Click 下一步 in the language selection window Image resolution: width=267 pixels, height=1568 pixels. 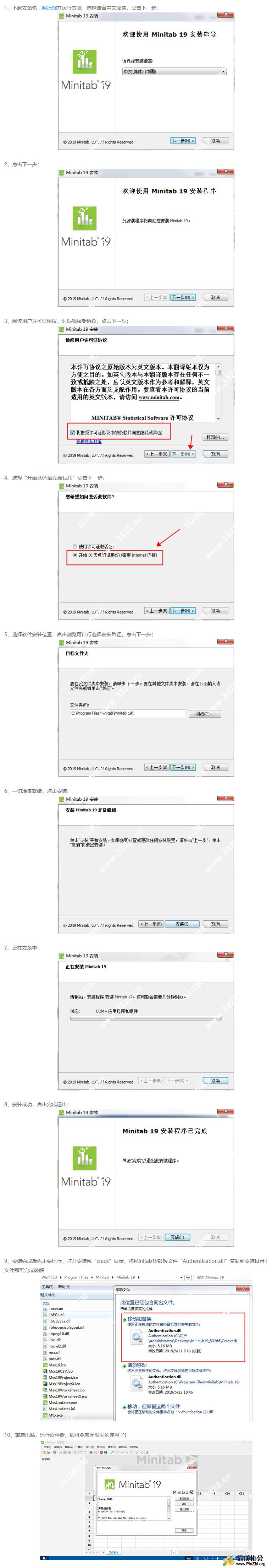pyautogui.click(x=183, y=141)
